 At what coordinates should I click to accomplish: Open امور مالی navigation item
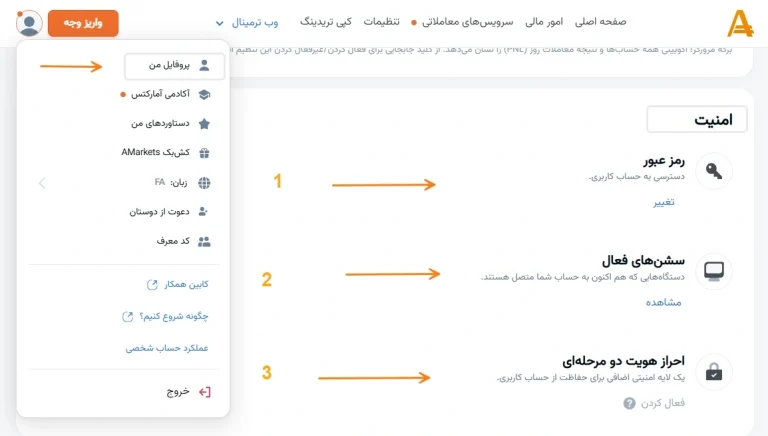click(x=544, y=22)
